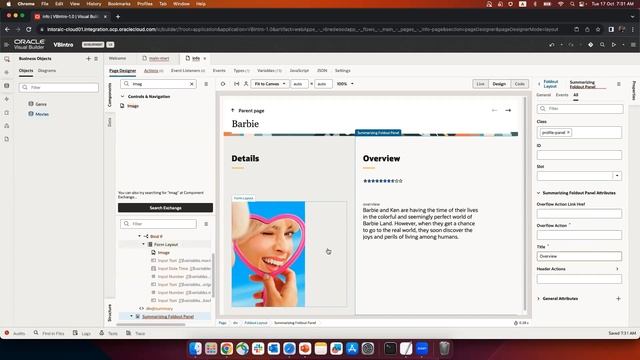This screenshot has height=360, width=640.
Task: Click the Audits icon in the footer
Action: click(x=7, y=333)
